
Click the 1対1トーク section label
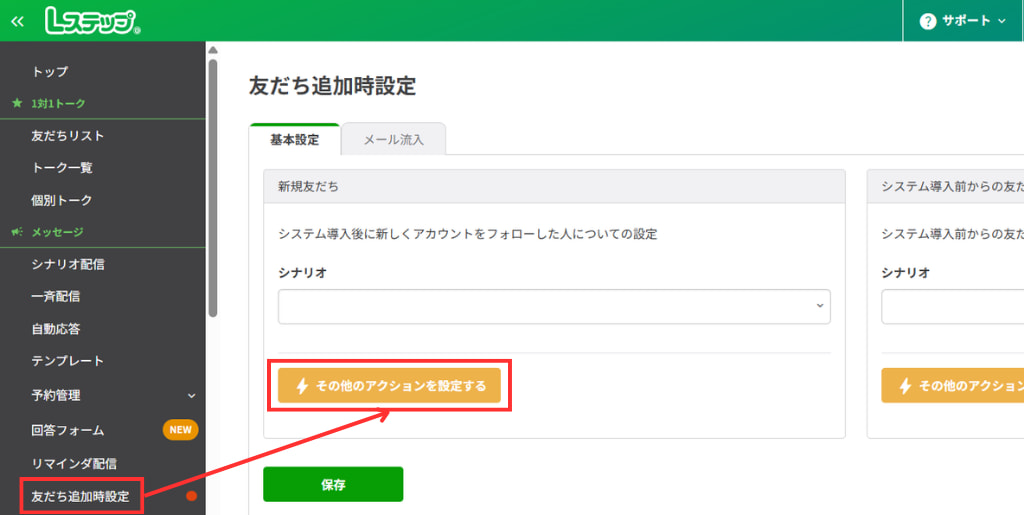pos(58,103)
